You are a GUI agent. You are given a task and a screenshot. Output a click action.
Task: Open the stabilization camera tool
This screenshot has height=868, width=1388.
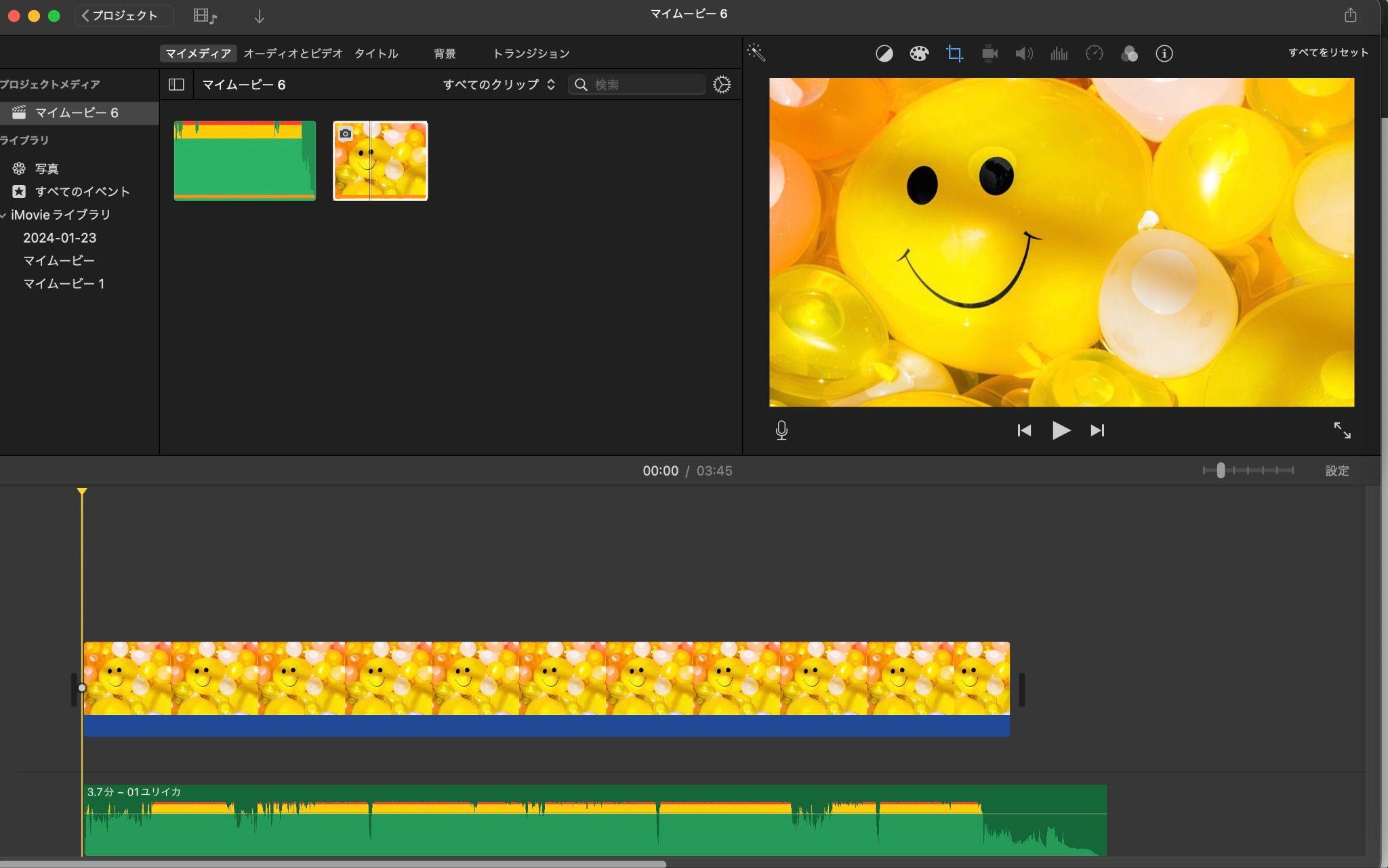click(989, 54)
